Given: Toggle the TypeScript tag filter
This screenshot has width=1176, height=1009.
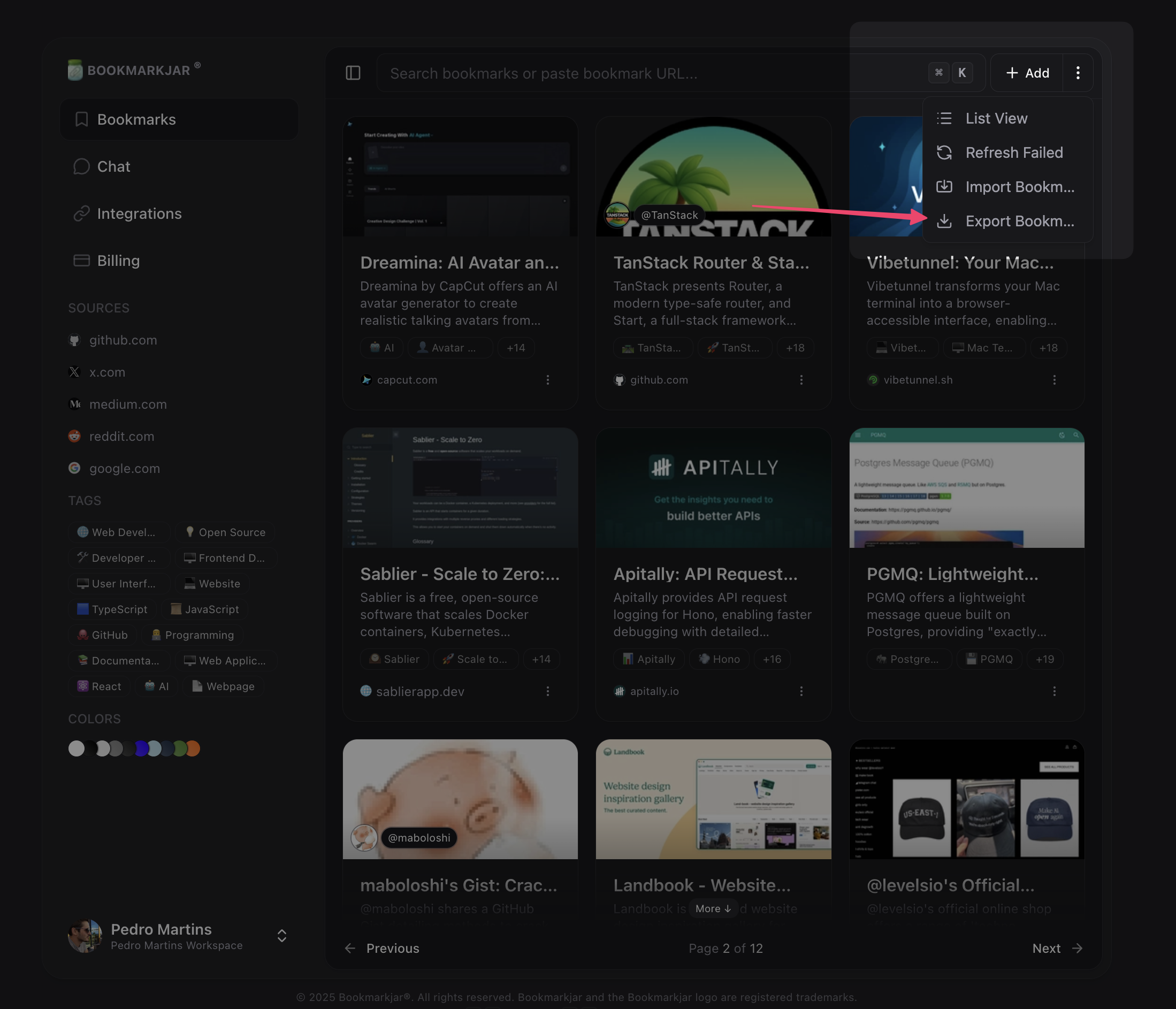Looking at the screenshot, I should [x=112, y=609].
